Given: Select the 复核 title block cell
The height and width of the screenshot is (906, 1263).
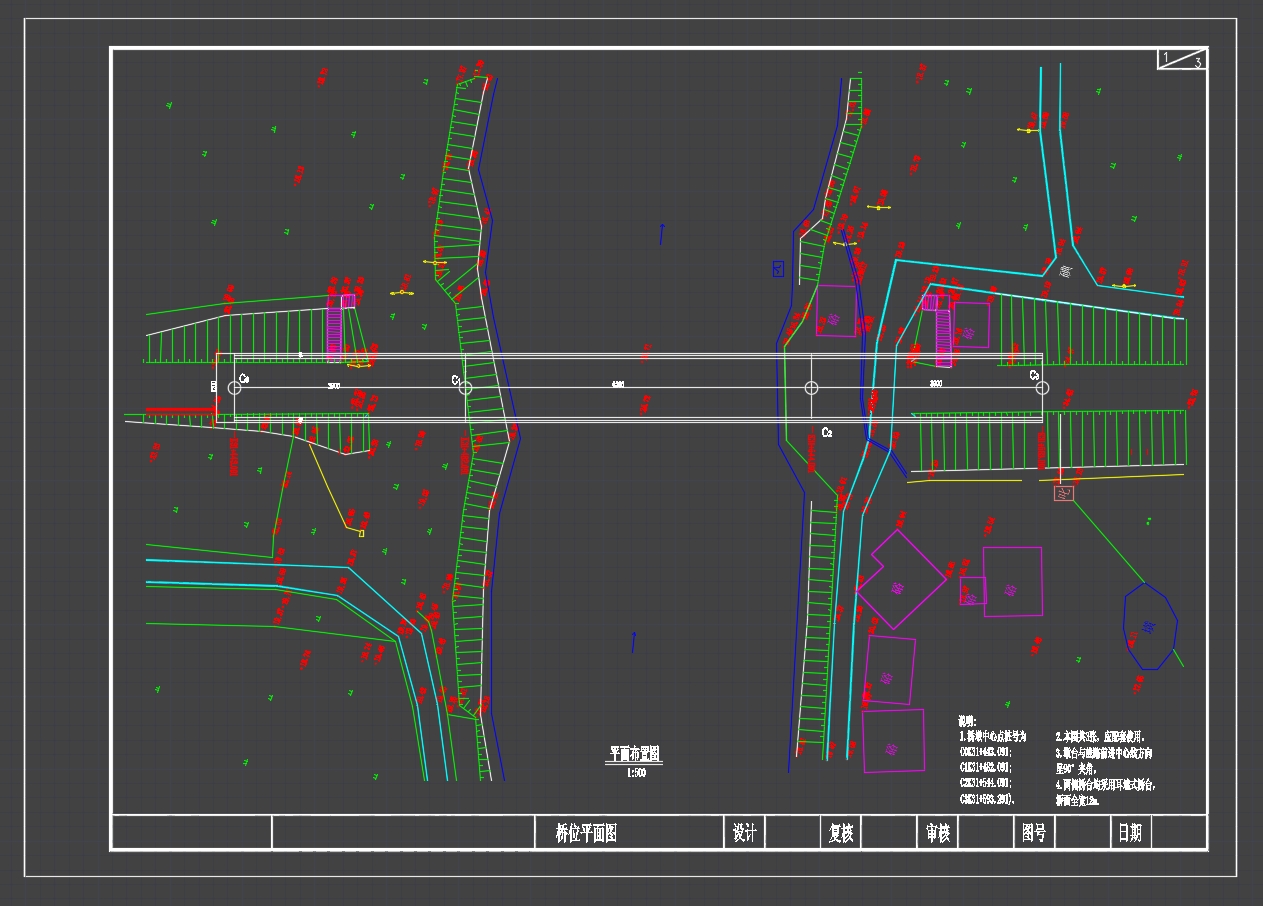Looking at the screenshot, I should tap(841, 833).
